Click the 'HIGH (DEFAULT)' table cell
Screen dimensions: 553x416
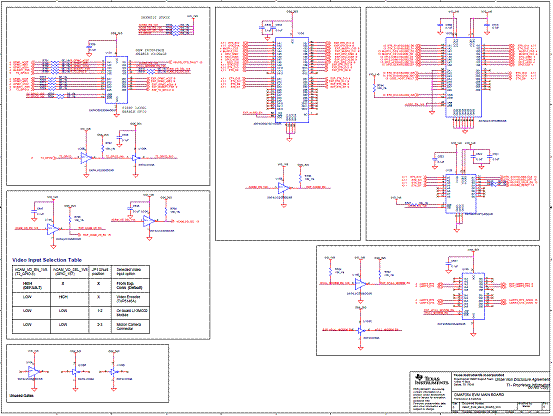click(31, 286)
